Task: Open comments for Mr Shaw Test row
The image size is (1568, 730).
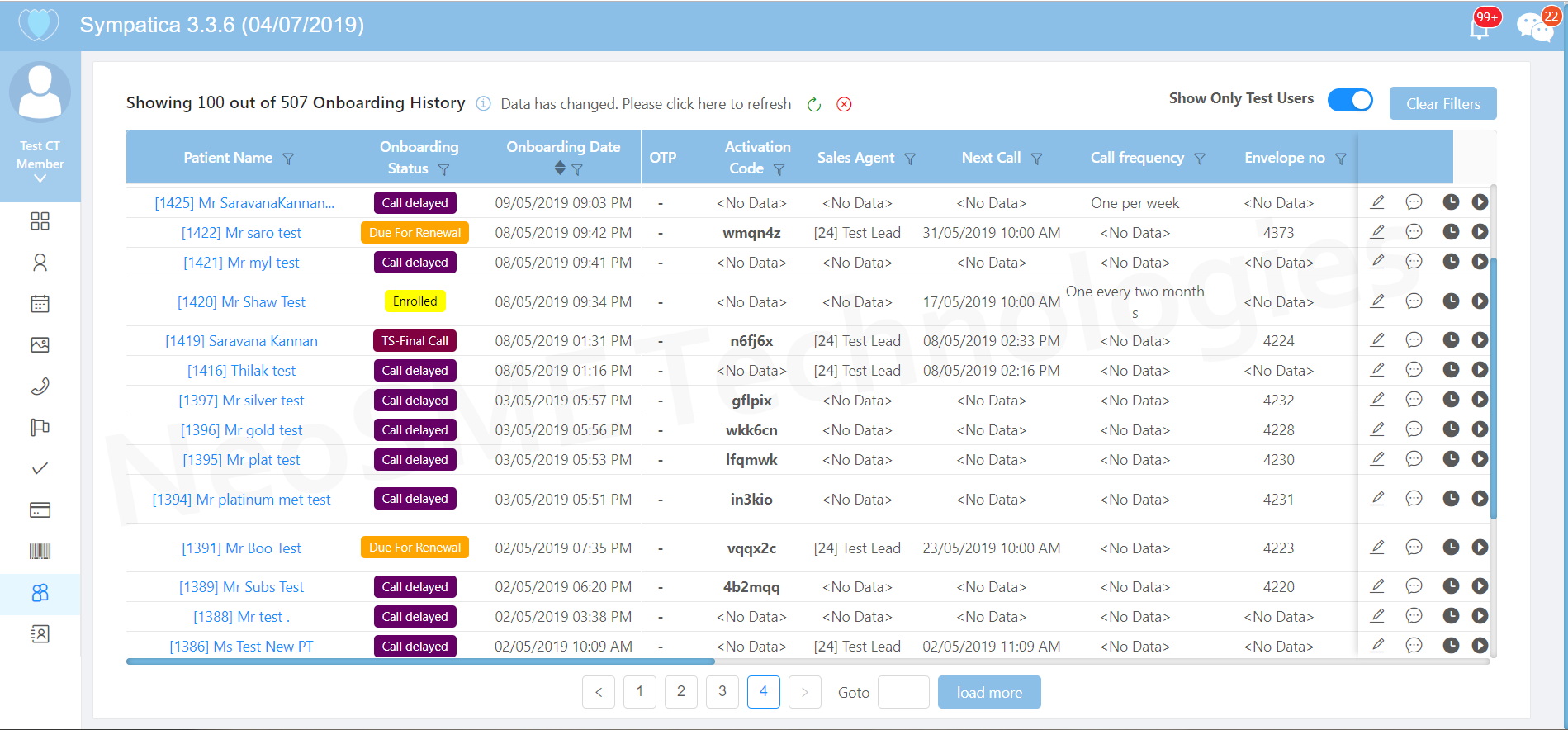Action: click(1414, 301)
